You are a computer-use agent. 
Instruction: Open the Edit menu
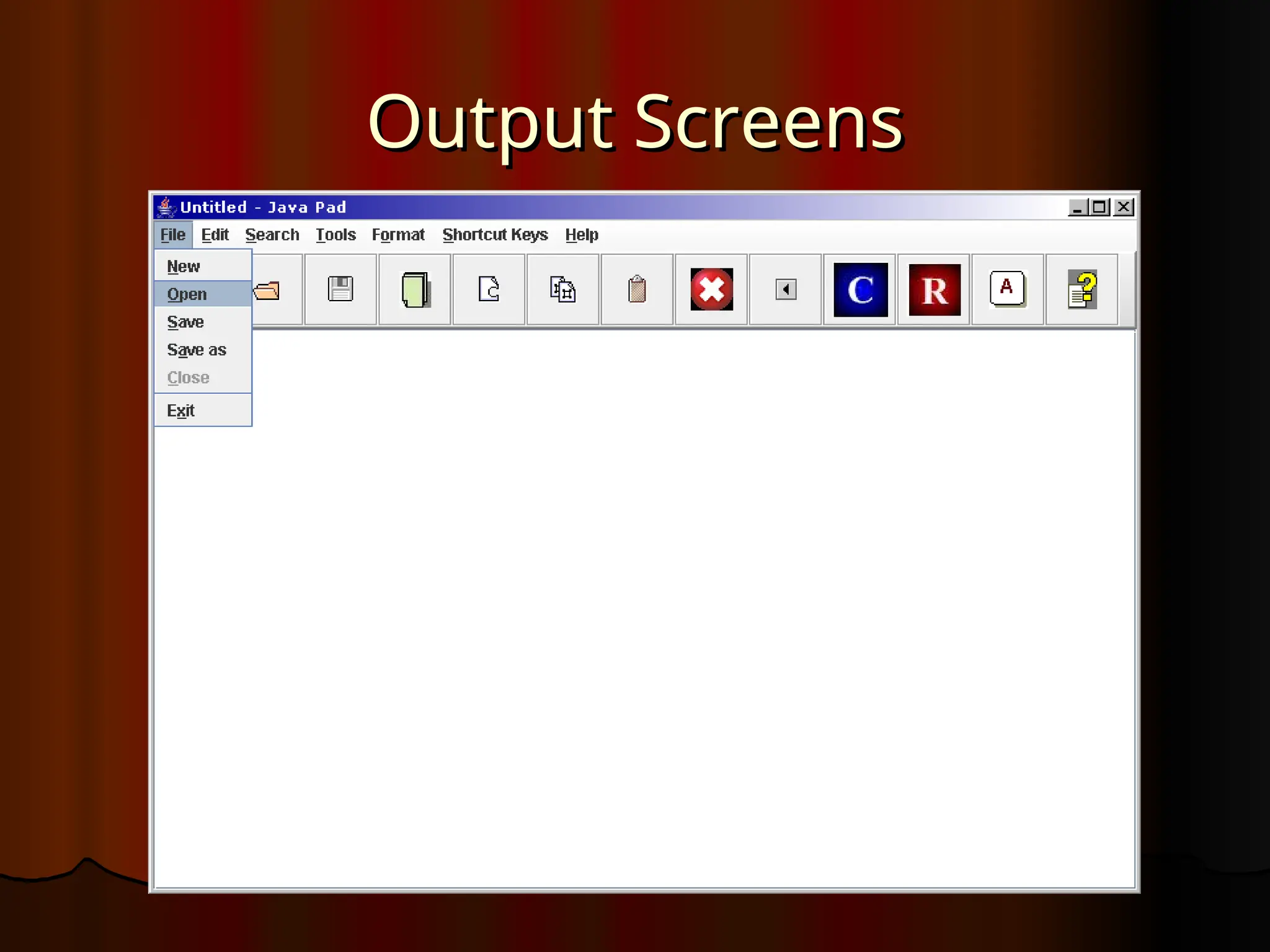[215, 235]
